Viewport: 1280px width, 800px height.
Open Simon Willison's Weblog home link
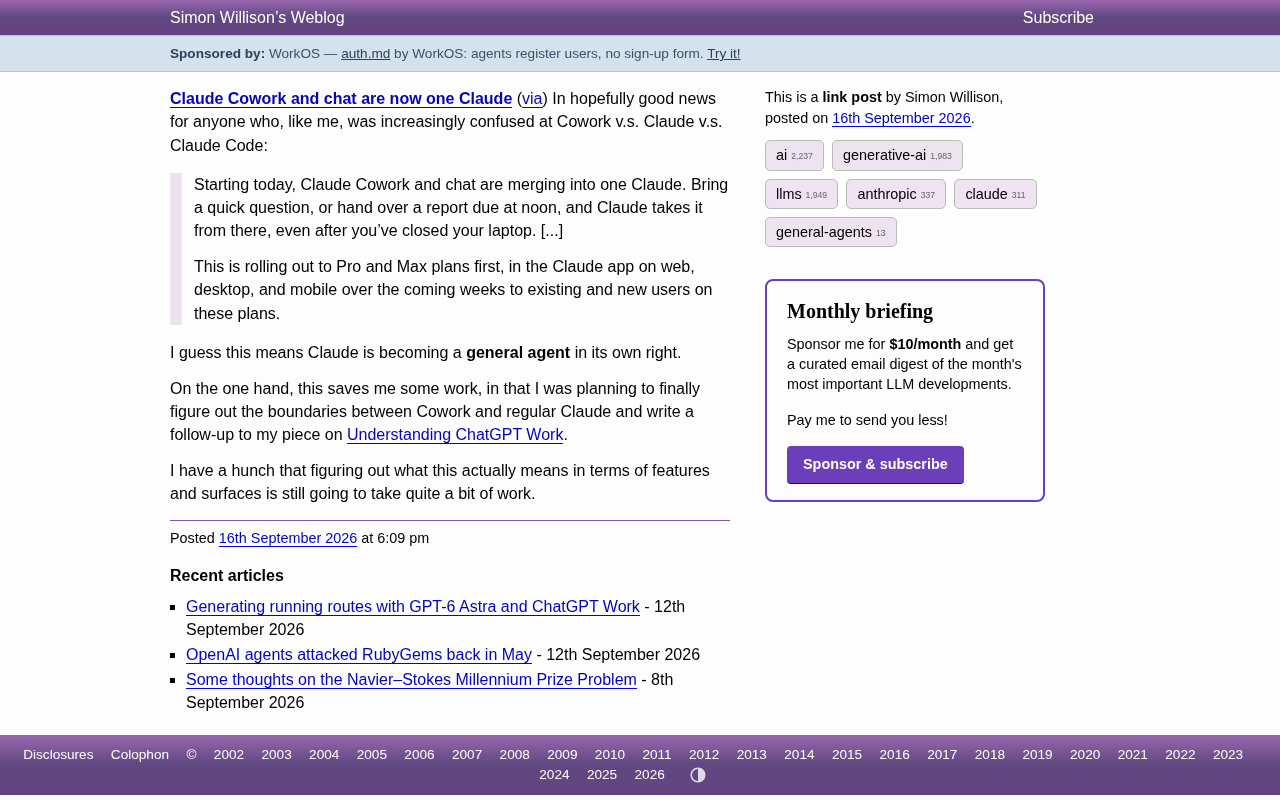[257, 18]
